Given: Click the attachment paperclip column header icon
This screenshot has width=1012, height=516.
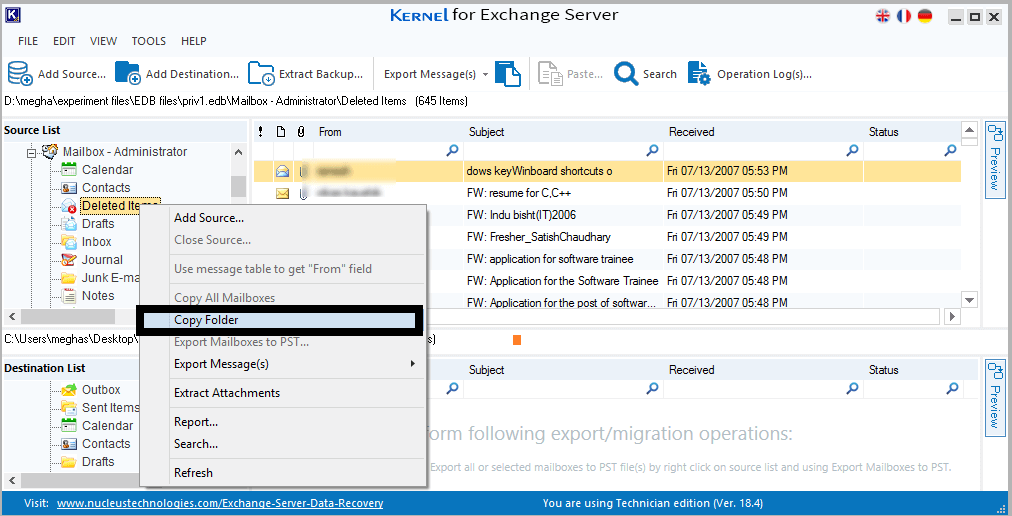Looking at the screenshot, I should 301,132.
